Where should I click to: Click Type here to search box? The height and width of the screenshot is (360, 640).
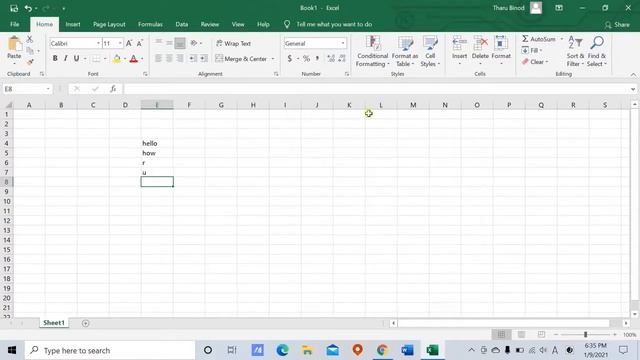tap(110, 350)
